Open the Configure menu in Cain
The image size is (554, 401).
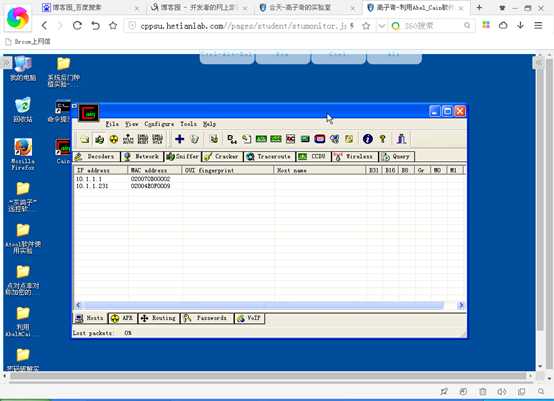159,124
